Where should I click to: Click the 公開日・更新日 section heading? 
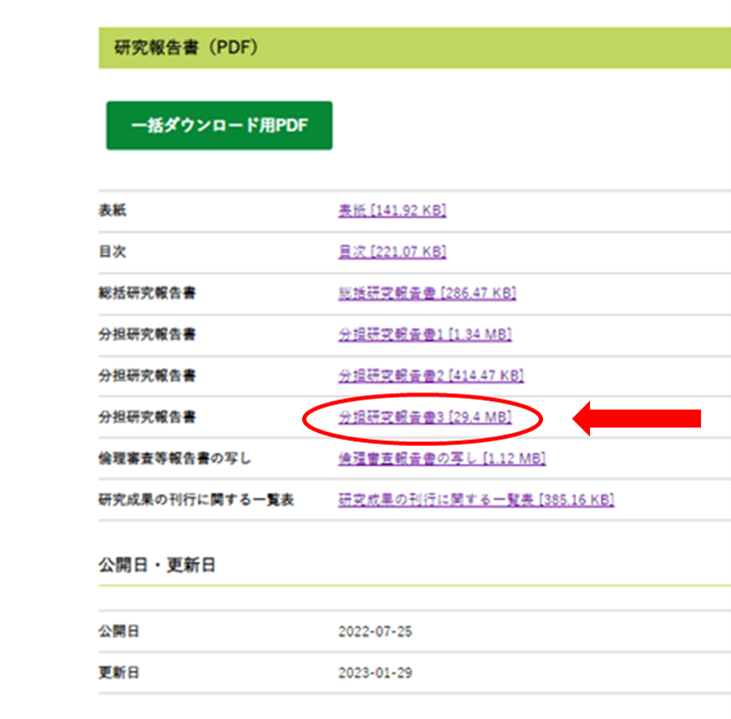click(157, 564)
